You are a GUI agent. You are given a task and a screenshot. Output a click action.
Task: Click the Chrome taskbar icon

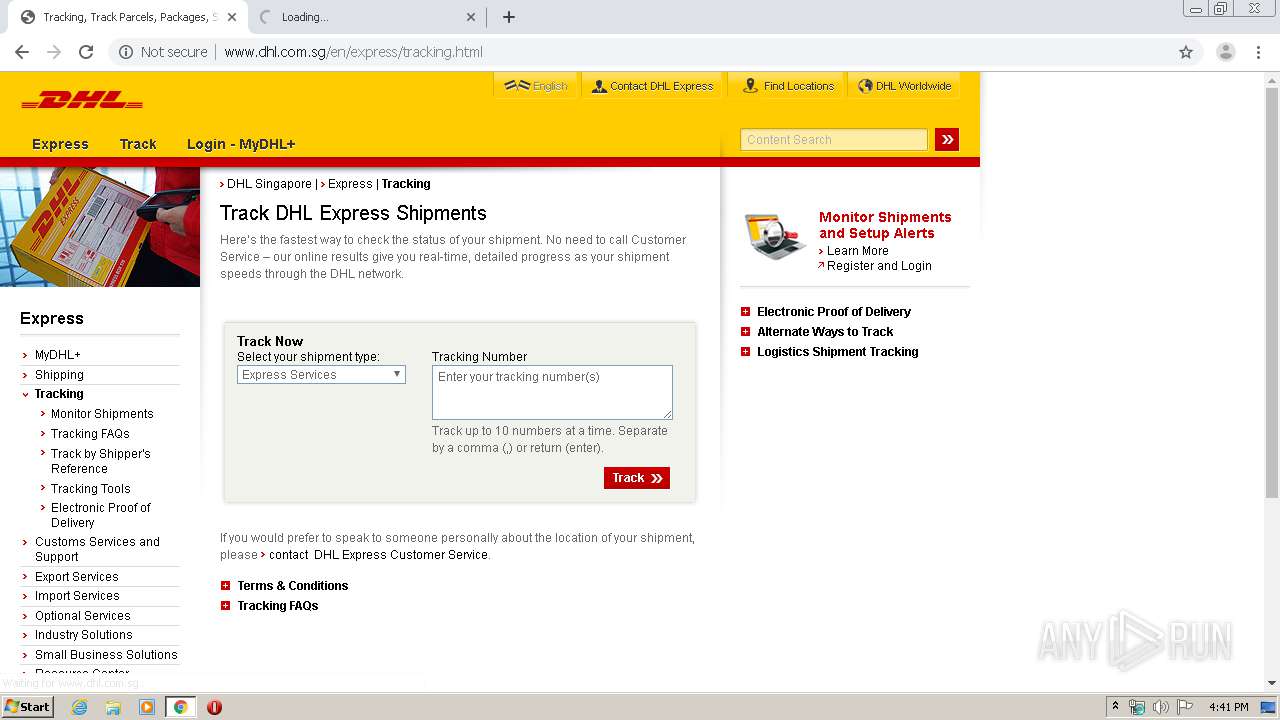point(180,707)
